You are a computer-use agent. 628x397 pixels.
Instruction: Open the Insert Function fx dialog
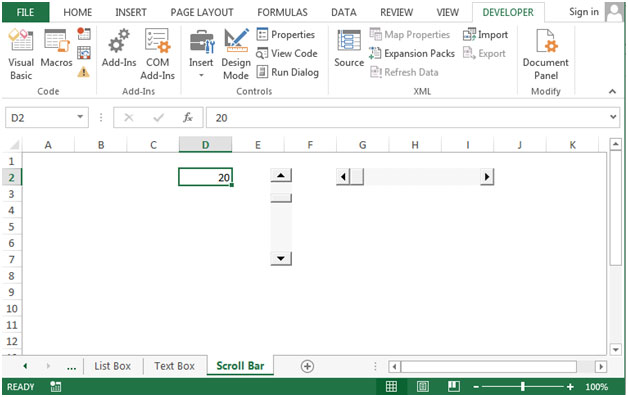188,118
